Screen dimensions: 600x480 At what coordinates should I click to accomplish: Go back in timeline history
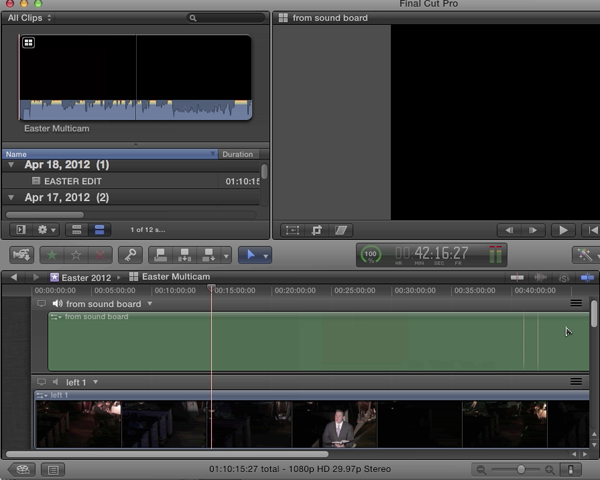[x=14, y=277]
